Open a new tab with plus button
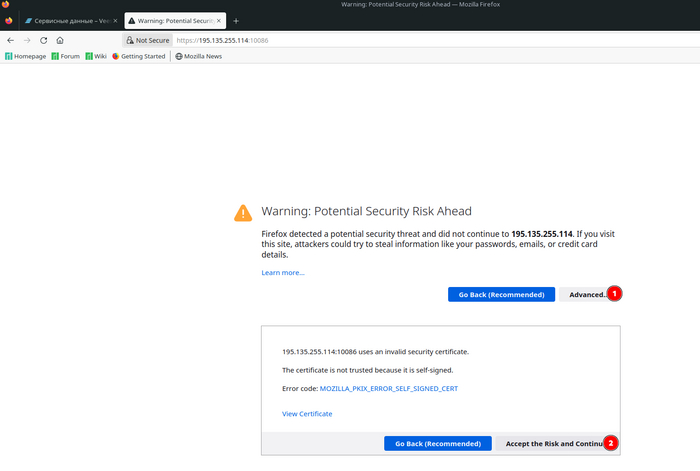Screen dimensions: 700x471 pos(236,20)
